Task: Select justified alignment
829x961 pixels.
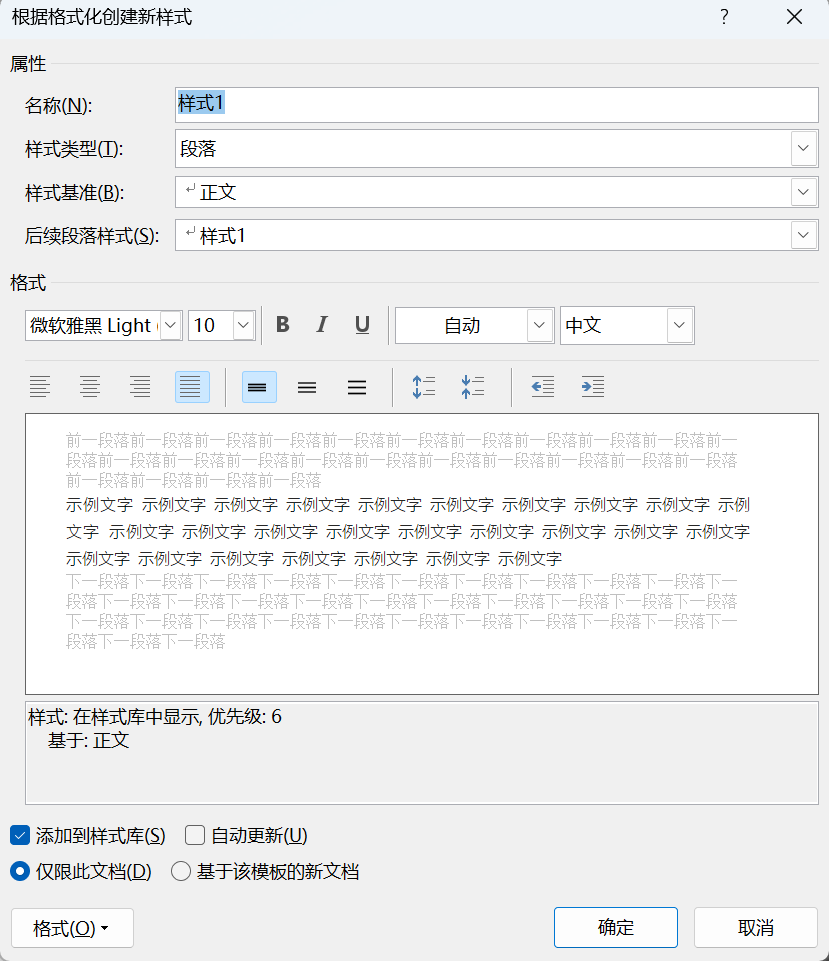Action: 192,387
